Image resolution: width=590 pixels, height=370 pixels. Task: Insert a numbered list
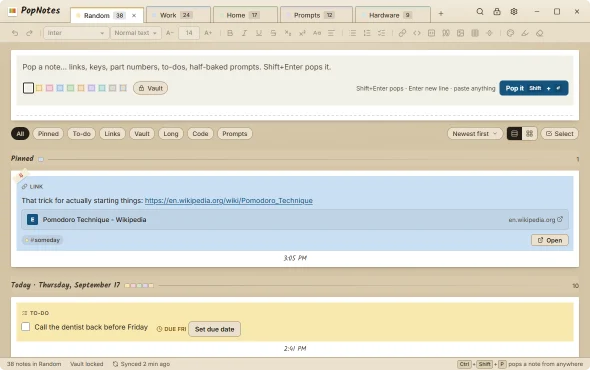tap(367, 33)
